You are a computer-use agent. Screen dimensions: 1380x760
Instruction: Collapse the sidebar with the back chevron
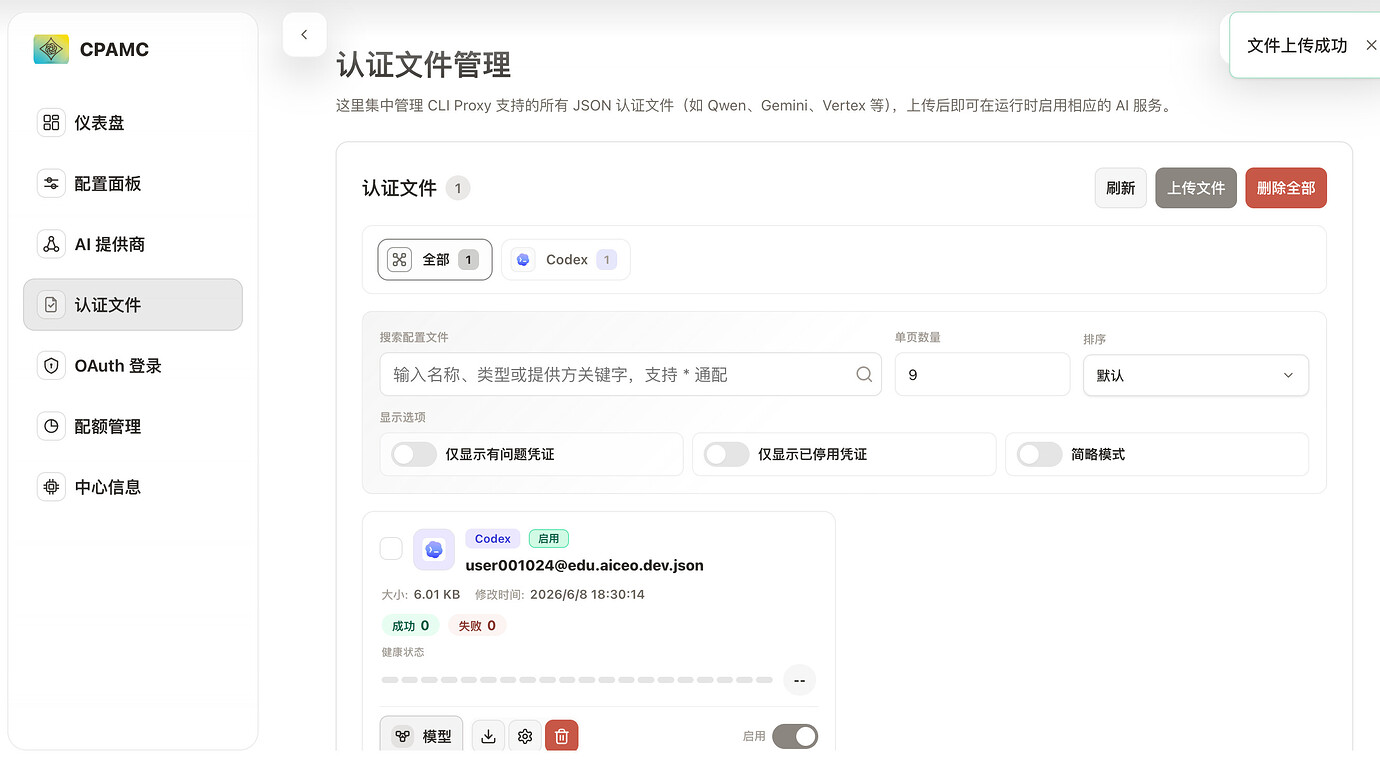point(304,35)
